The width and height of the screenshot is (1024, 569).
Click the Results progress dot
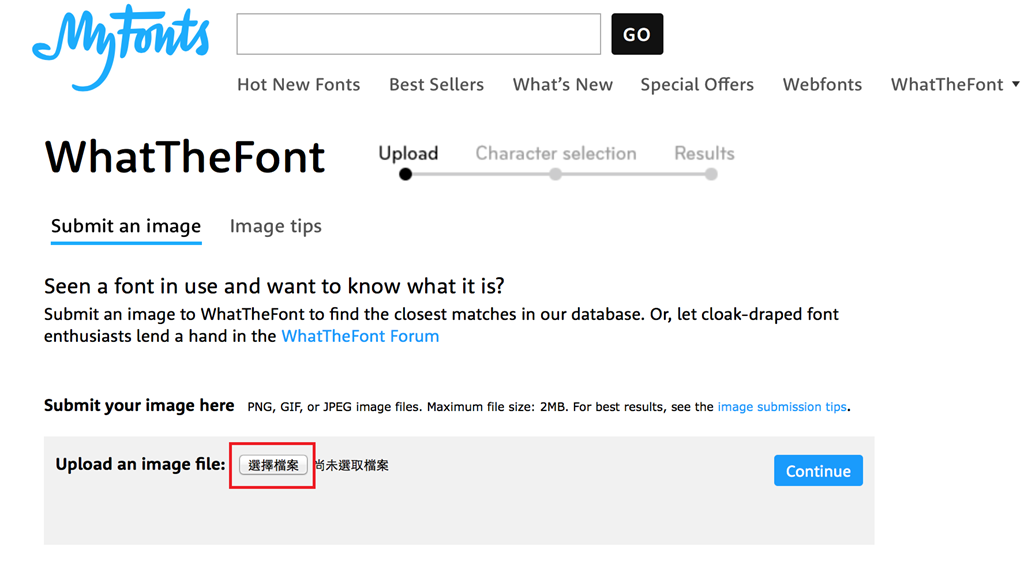tap(711, 174)
